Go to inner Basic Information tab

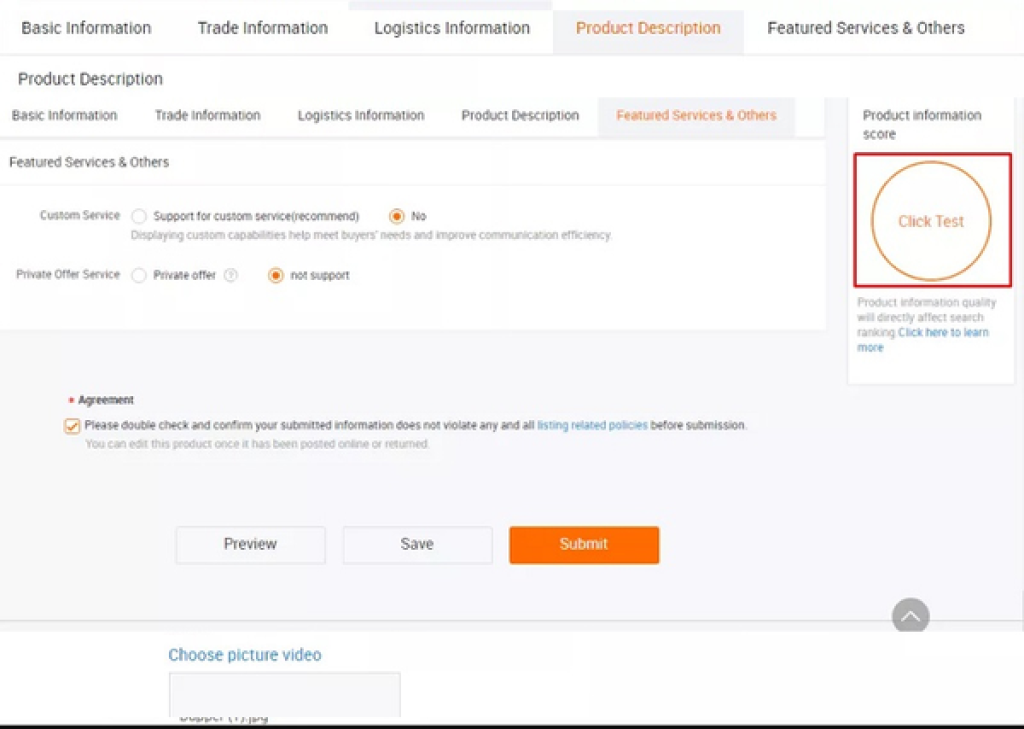pos(65,116)
